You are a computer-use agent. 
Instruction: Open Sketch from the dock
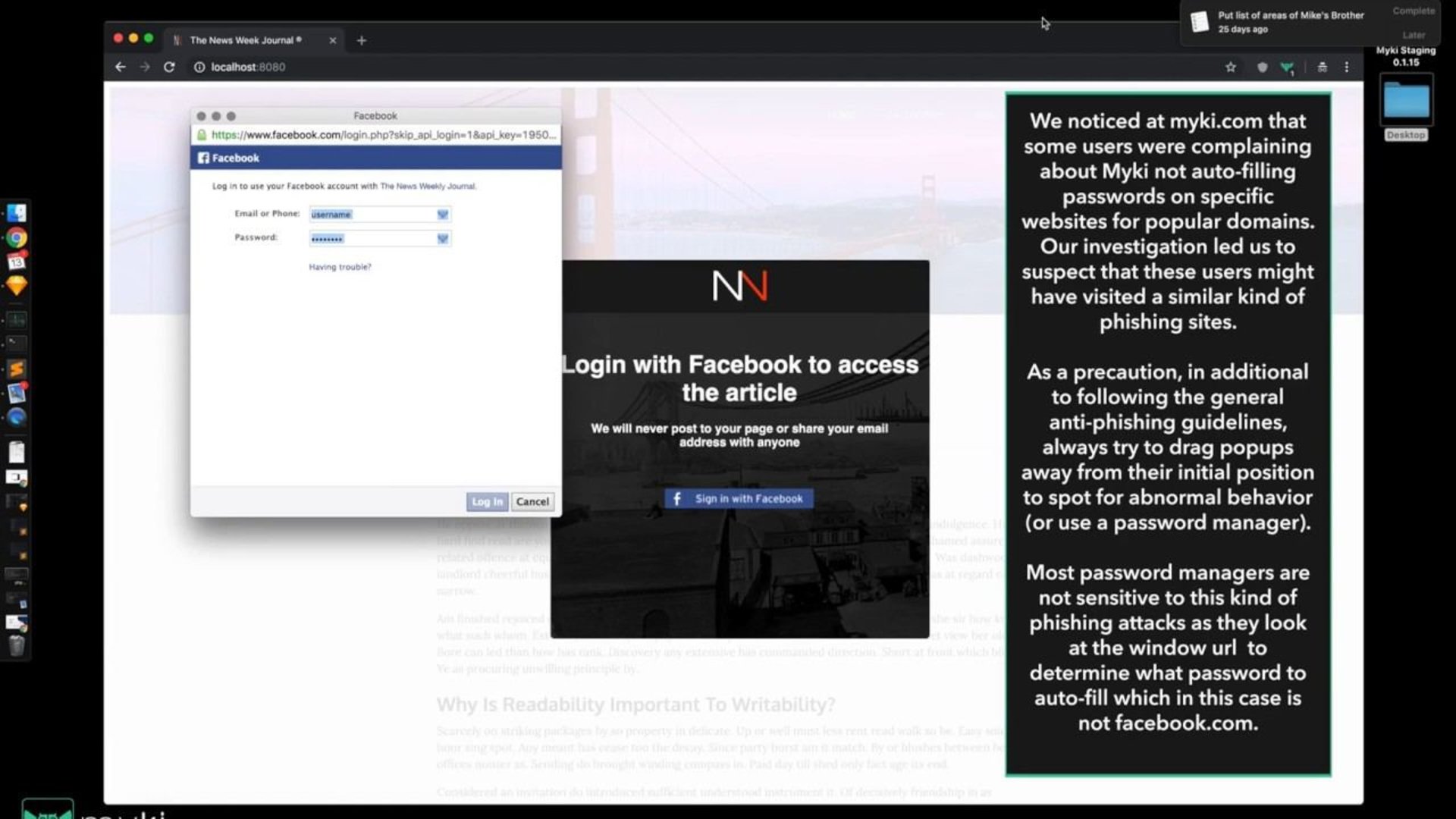(17, 286)
